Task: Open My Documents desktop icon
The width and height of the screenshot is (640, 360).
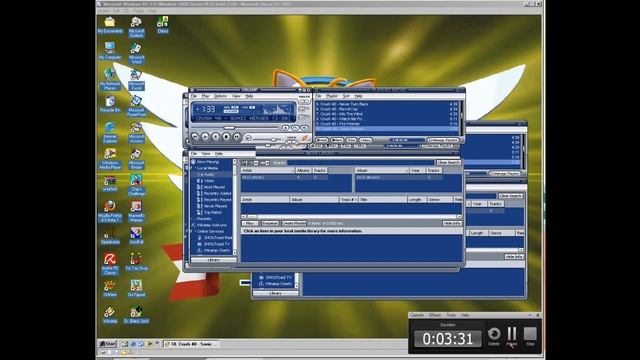Action: pos(110,25)
